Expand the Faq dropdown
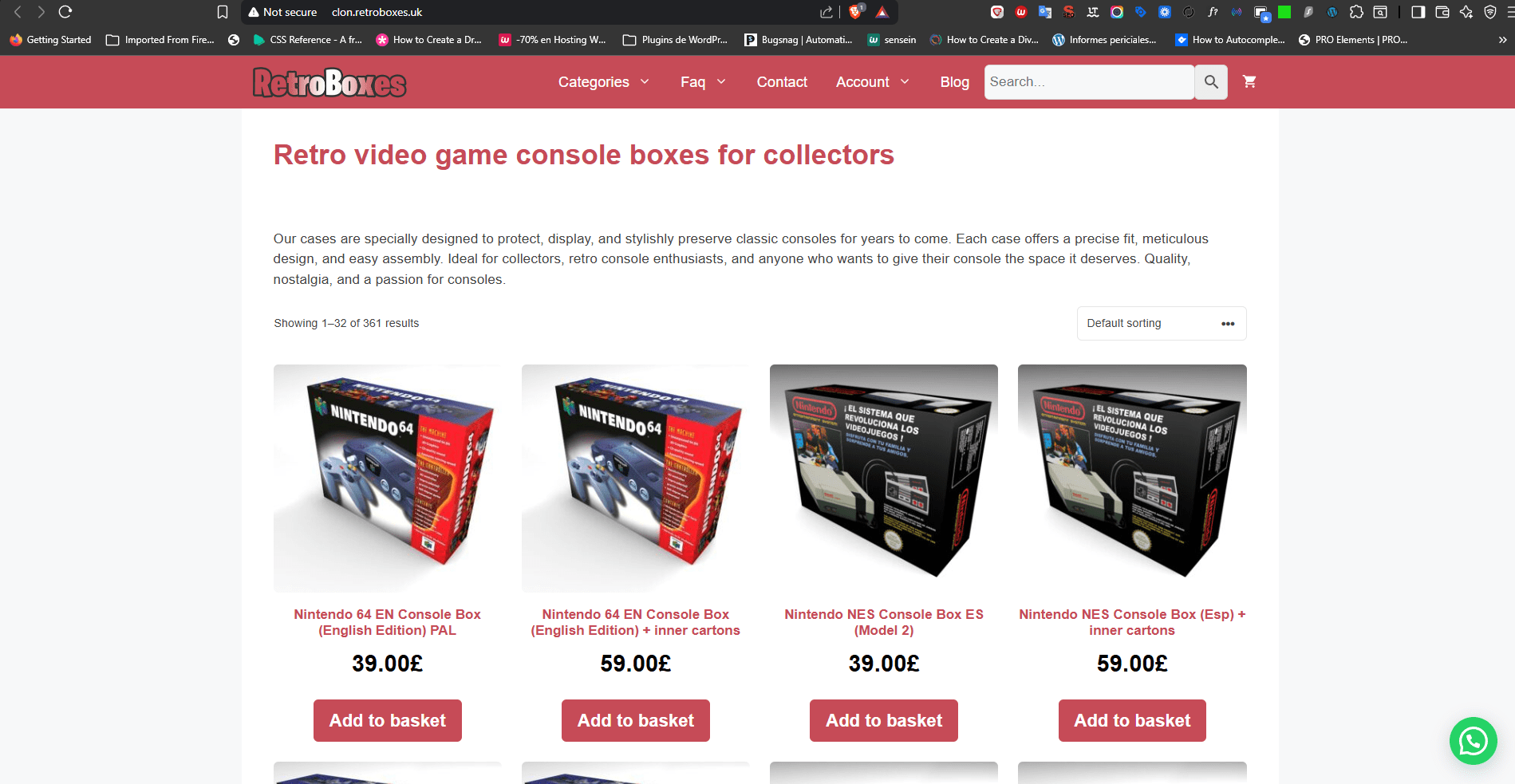Image resolution: width=1515 pixels, height=784 pixels. [x=703, y=82]
